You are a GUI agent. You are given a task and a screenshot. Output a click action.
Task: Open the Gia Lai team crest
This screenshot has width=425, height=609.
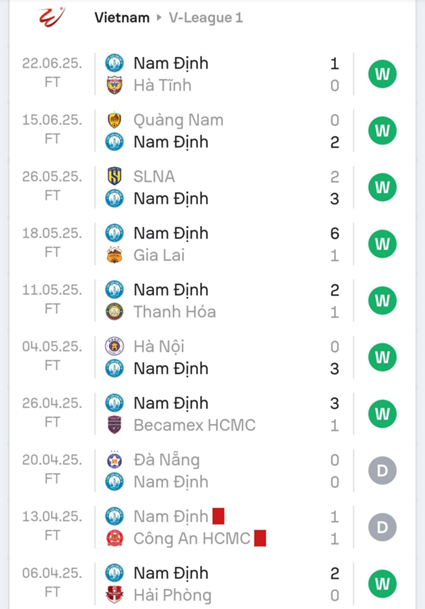(115, 255)
